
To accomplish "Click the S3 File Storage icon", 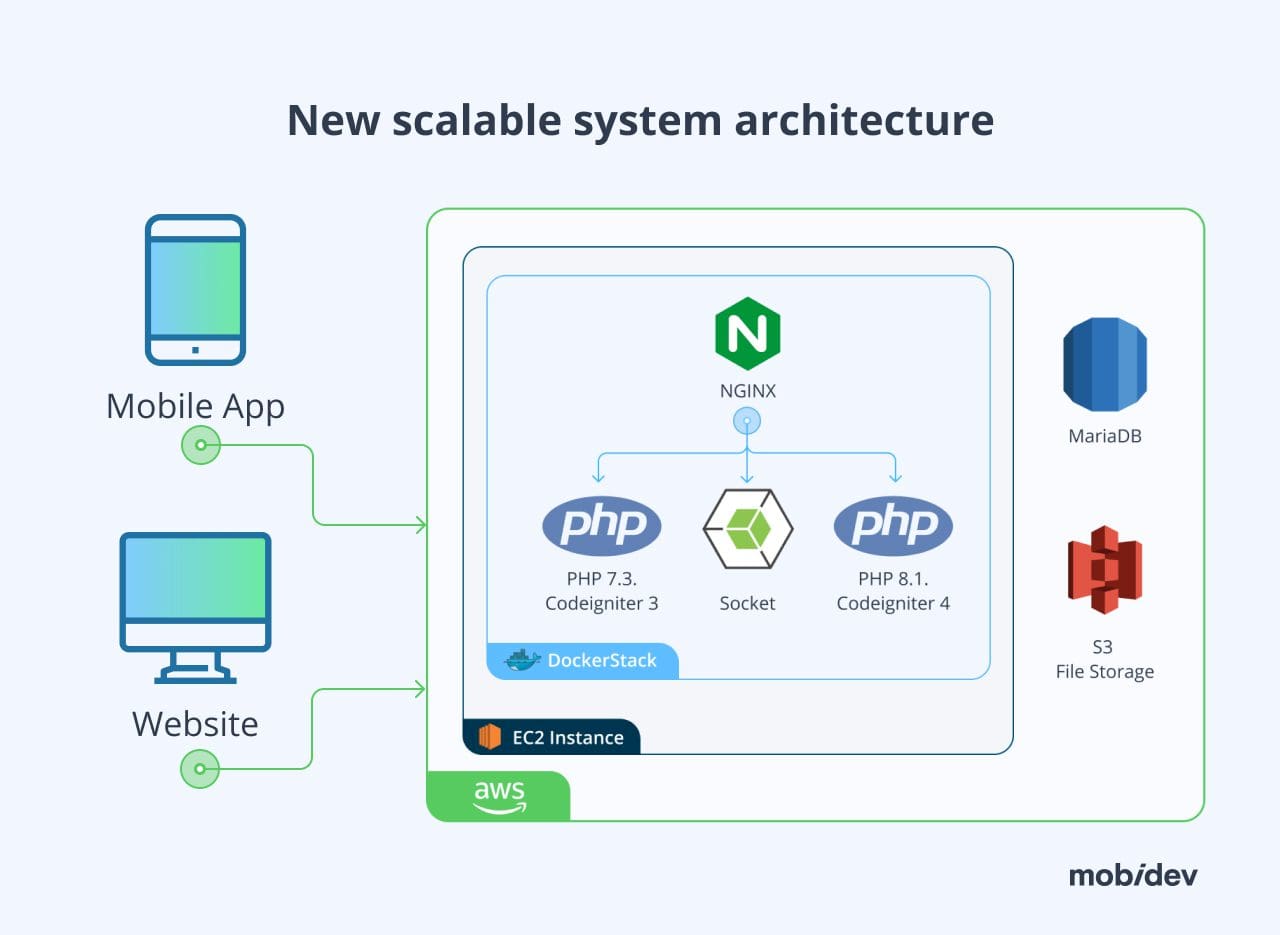I will click(1104, 569).
